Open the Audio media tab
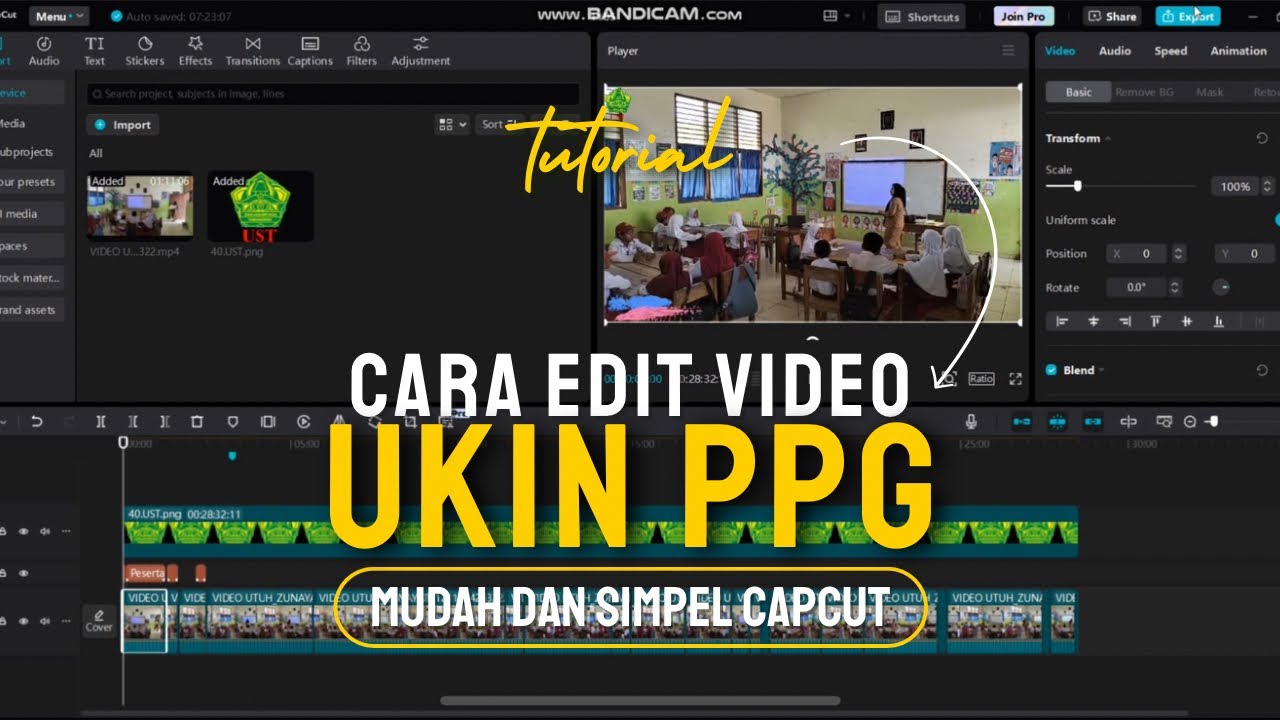1280x720 pixels. tap(44, 51)
